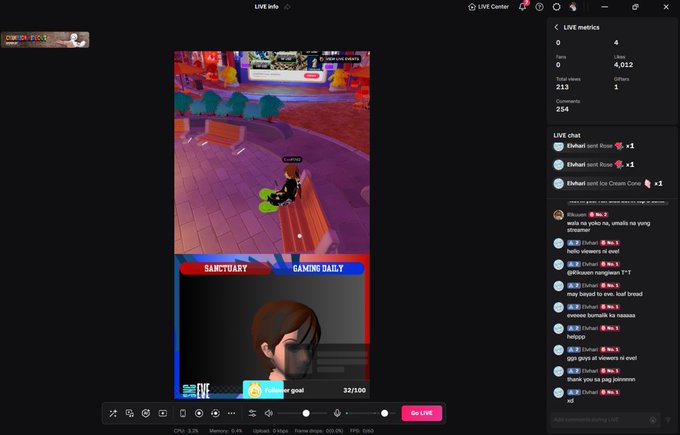Click the Likes value 4,012
This screenshot has height=435, width=680.
[623, 65]
